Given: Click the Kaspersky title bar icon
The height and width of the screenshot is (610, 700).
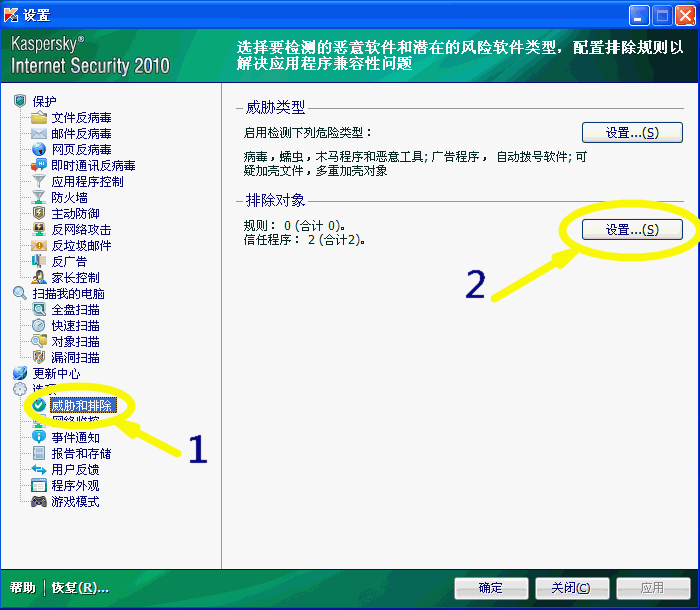Looking at the screenshot, I should pyautogui.click(x=11, y=14).
